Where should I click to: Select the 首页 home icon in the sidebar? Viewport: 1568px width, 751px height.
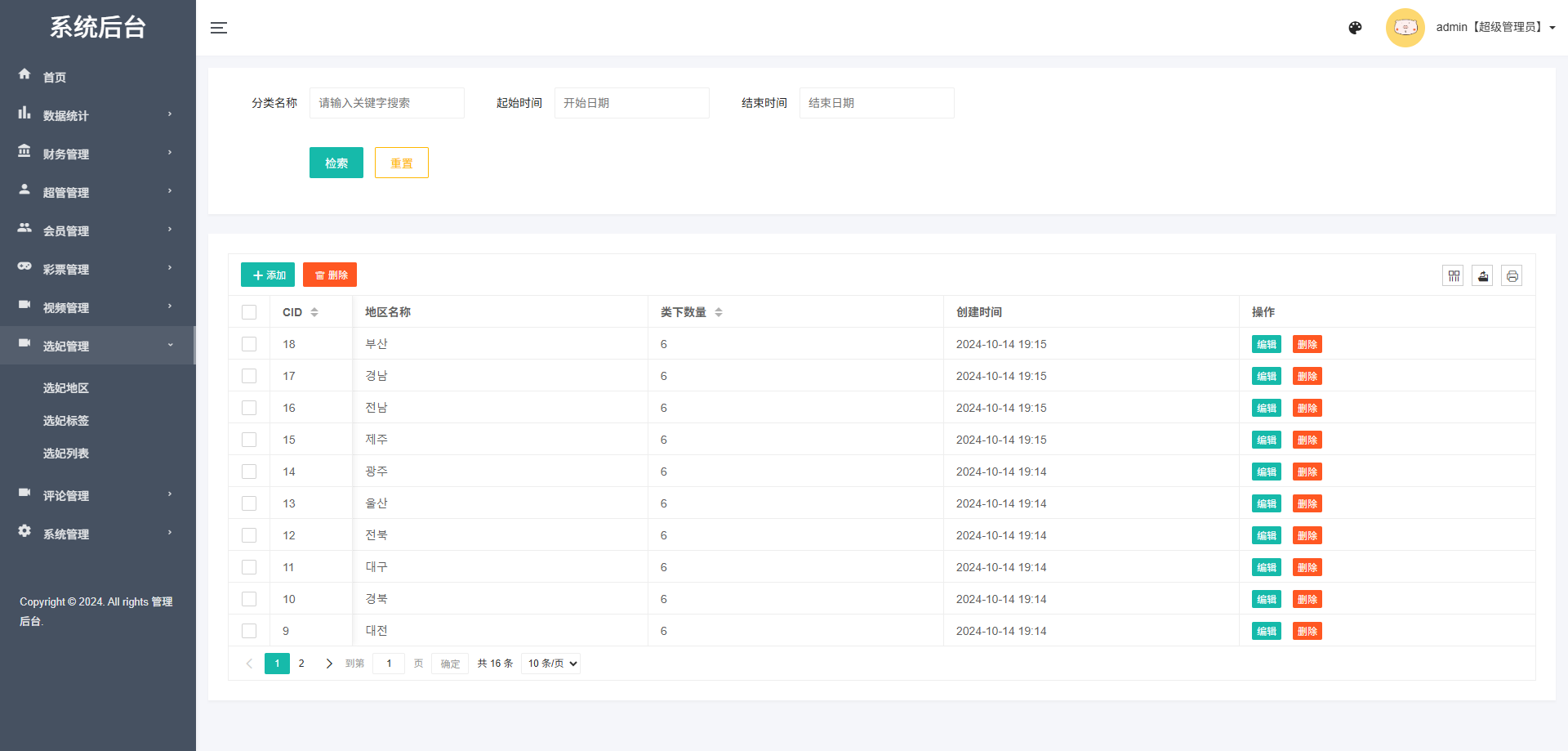(x=24, y=74)
